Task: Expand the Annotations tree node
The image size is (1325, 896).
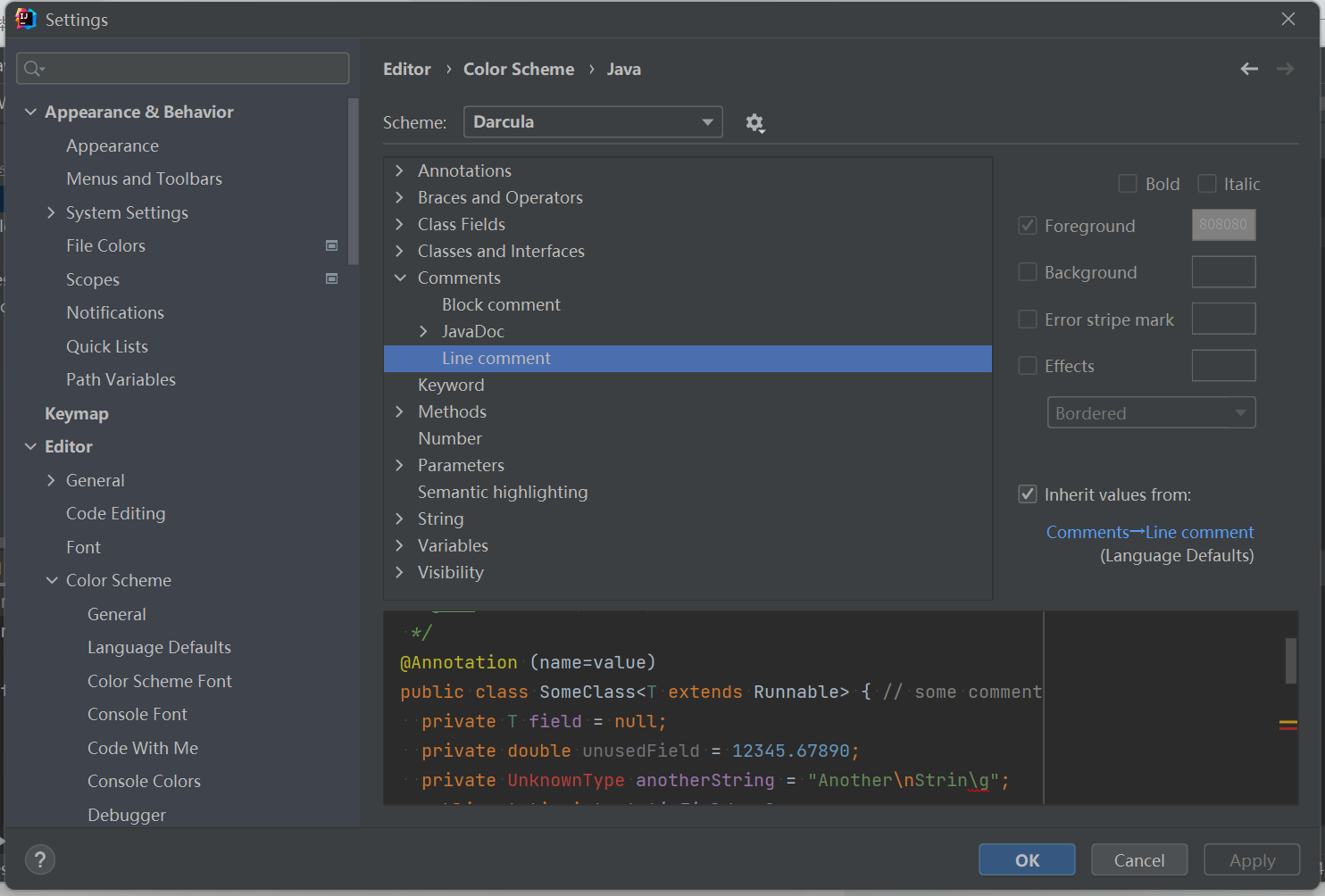Action: point(400,170)
